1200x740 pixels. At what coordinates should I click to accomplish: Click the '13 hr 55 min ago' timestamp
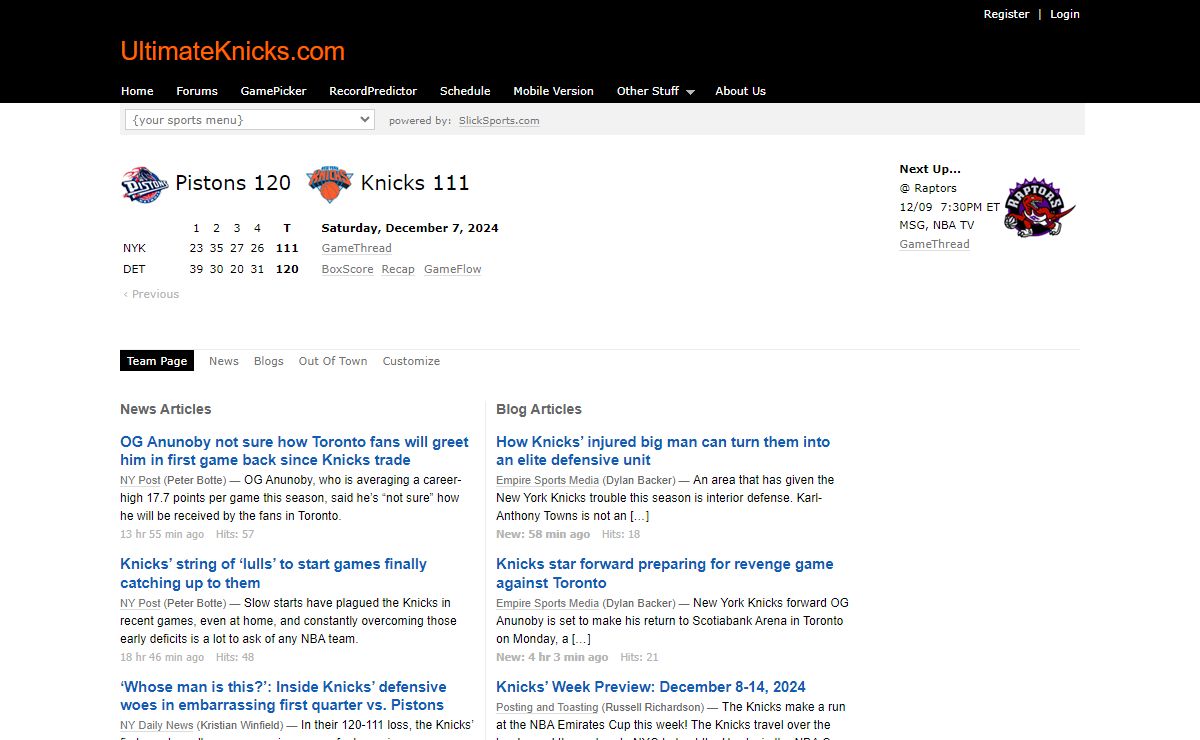(162, 534)
